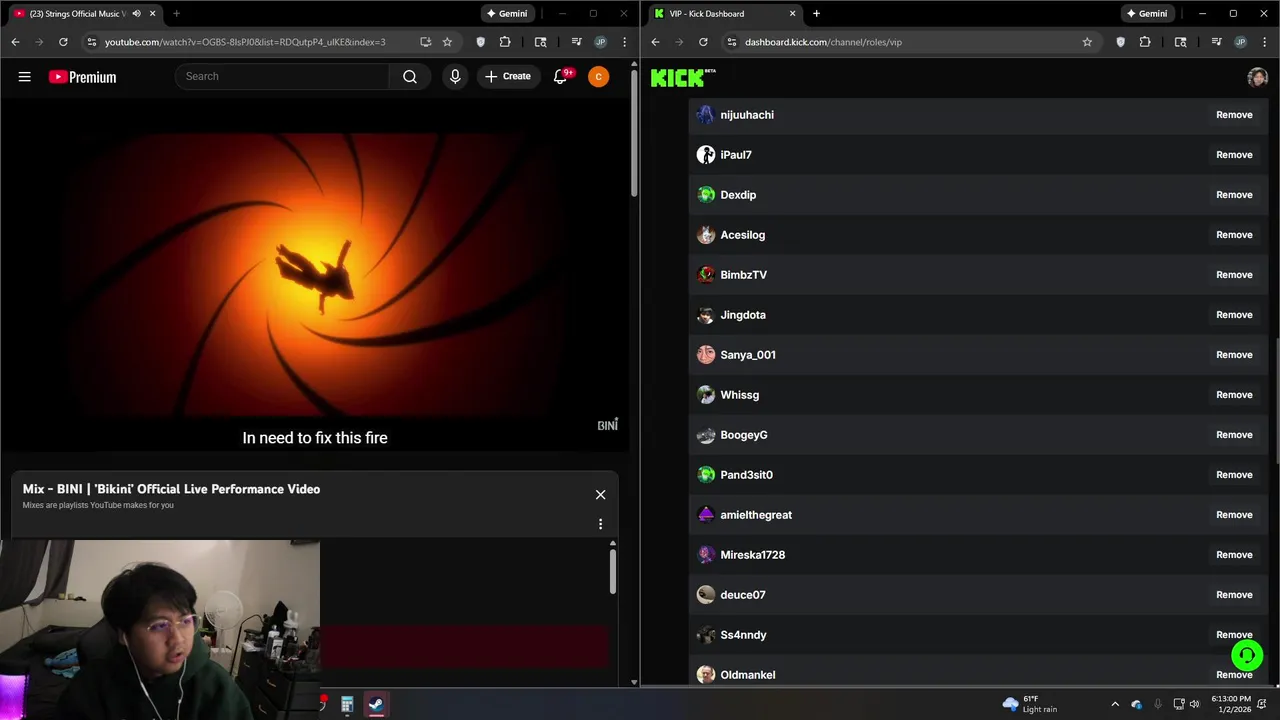The image size is (1280, 720).
Task: Open extensions puzzle icon in YouTube window
Action: (x=505, y=42)
